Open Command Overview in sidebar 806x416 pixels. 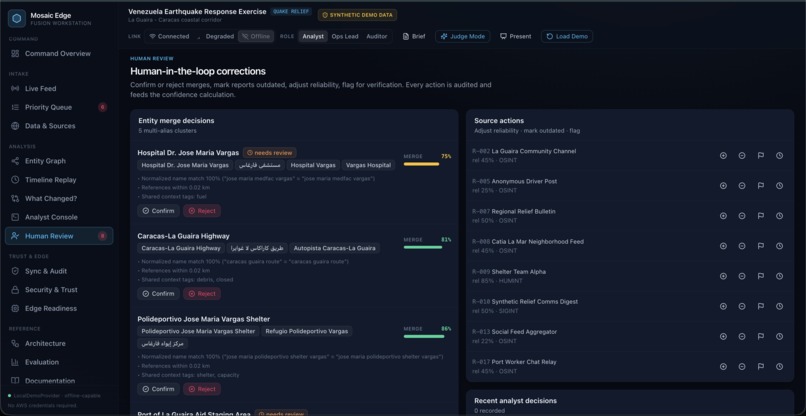pyautogui.click(x=59, y=53)
